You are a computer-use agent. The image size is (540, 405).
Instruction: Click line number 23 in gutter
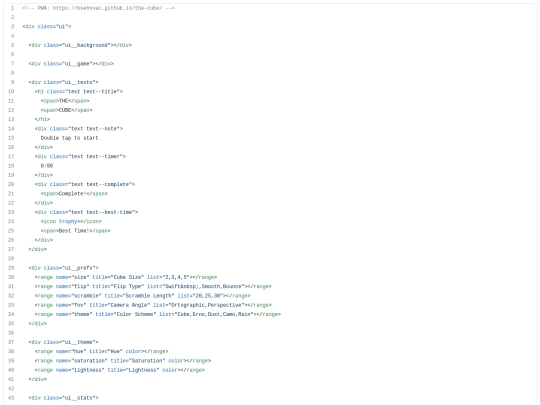(x=11, y=212)
